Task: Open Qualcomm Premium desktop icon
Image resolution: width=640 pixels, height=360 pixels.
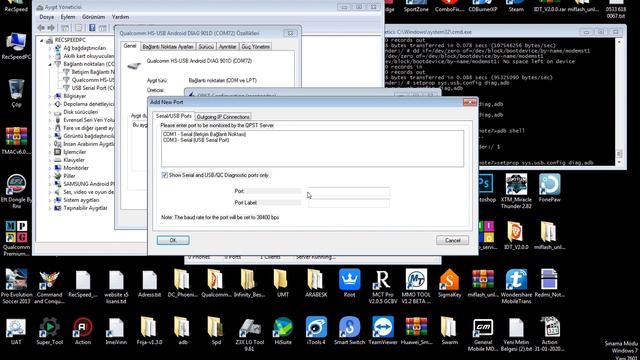Action: (16, 238)
